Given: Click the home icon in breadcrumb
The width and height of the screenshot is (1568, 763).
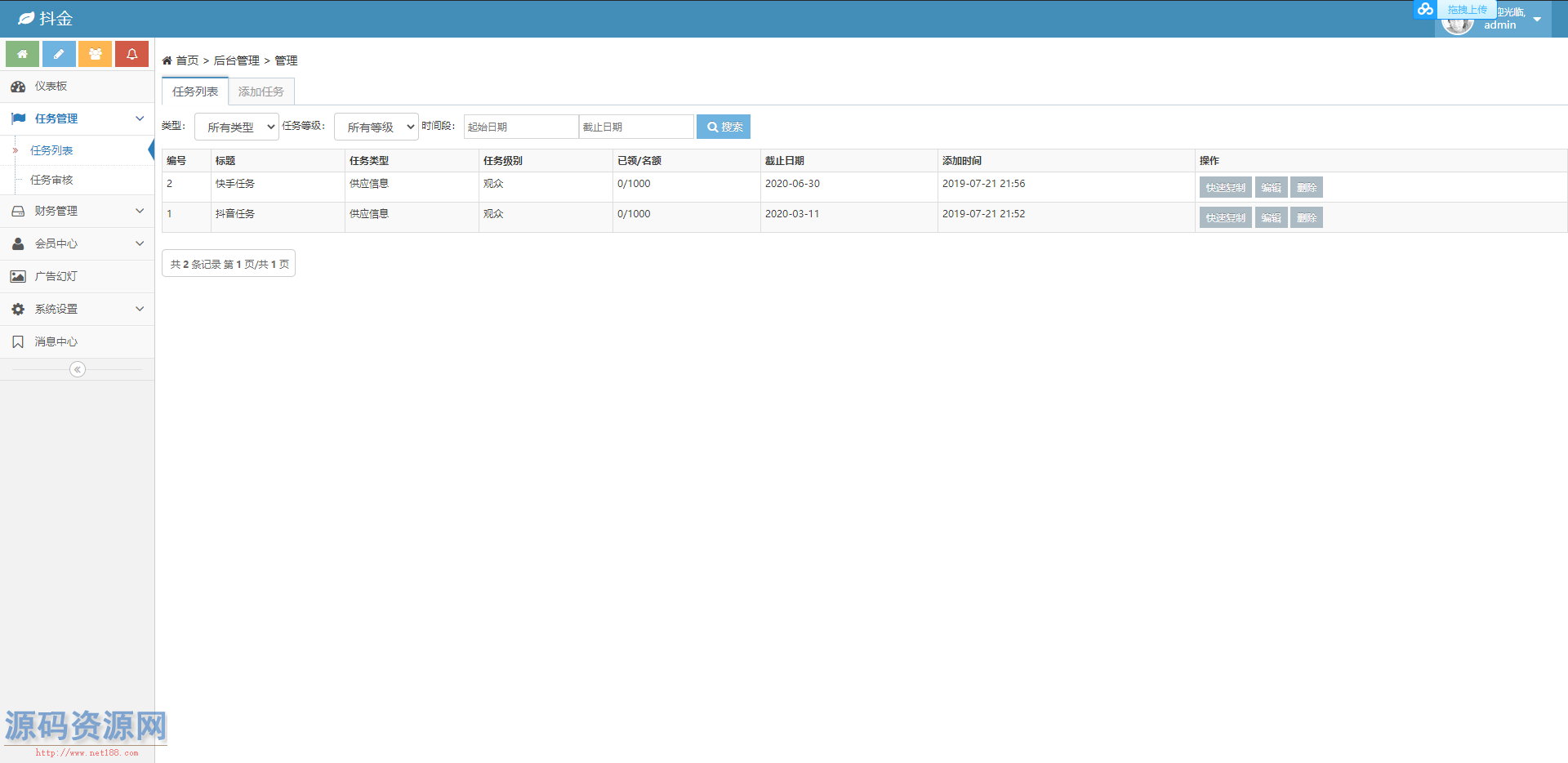Looking at the screenshot, I should pyautogui.click(x=167, y=60).
